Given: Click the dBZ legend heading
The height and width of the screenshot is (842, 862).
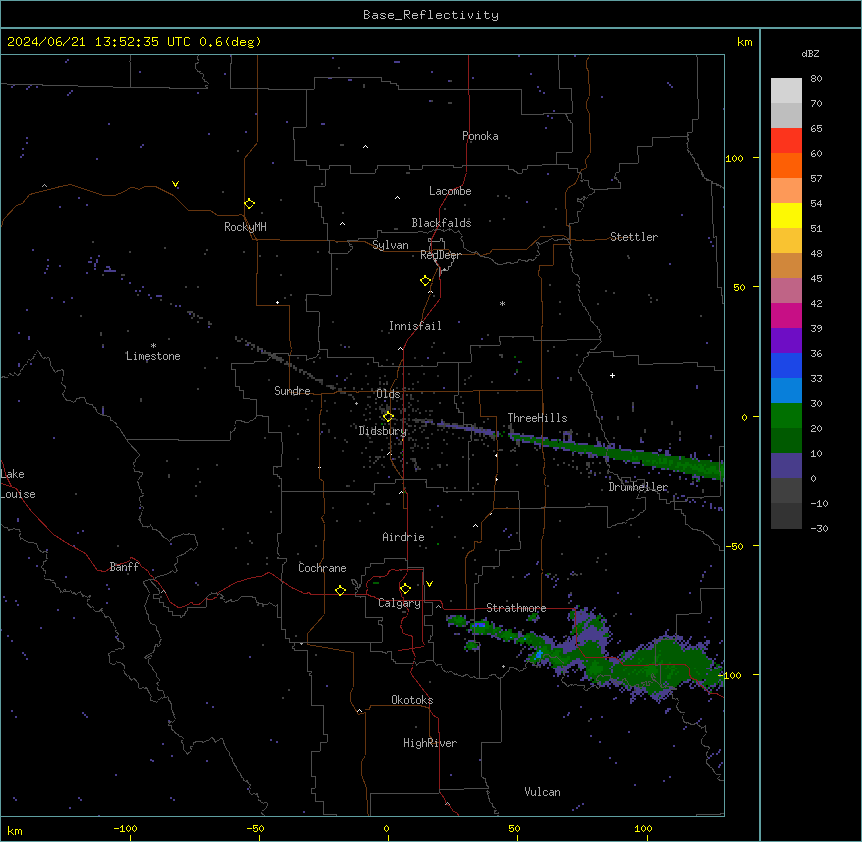Looking at the screenshot, I should 810,53.
